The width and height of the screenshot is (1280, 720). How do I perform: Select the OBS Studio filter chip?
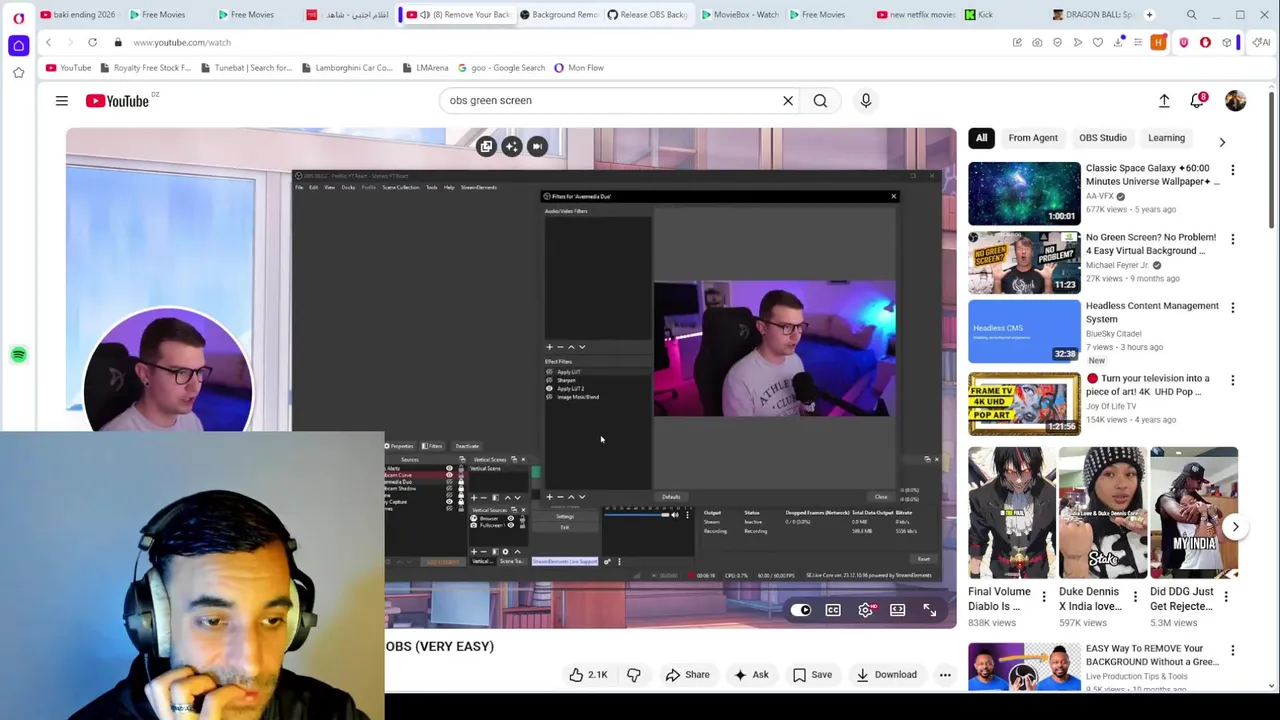click(1103, 138)
